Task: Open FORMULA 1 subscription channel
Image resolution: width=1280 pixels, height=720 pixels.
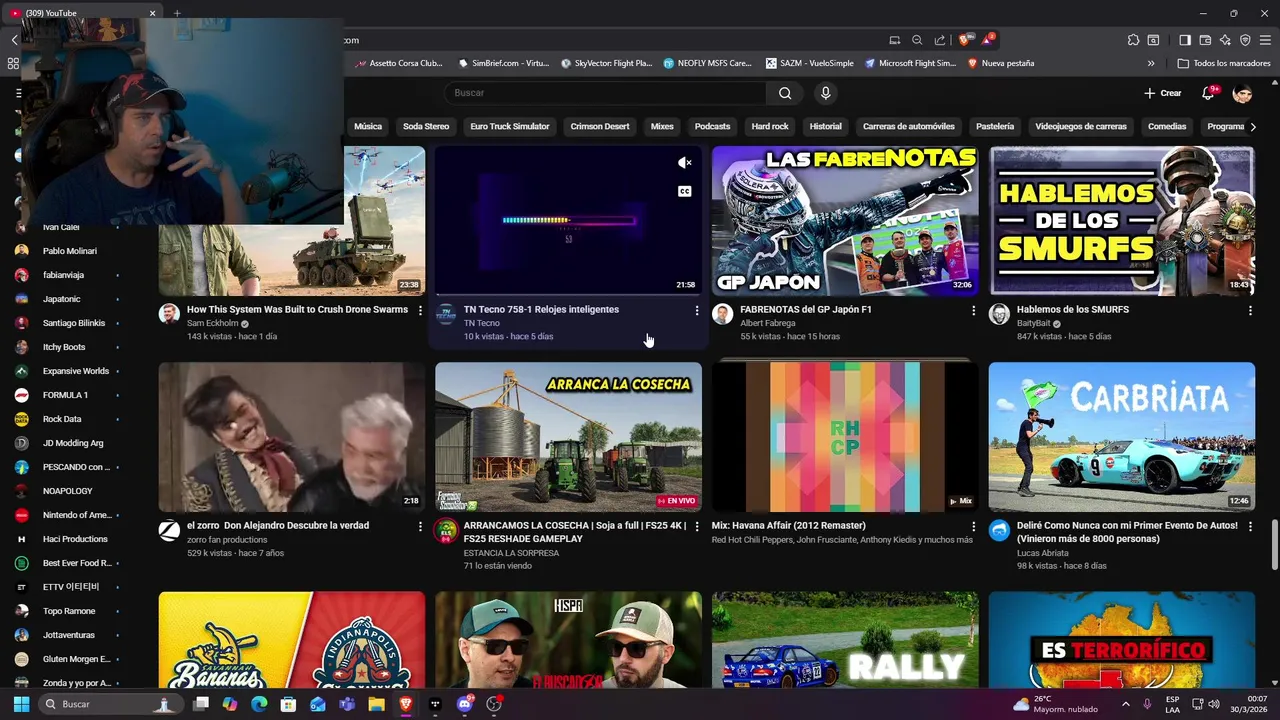Action: pyautogui.click(x=66, y=395)
